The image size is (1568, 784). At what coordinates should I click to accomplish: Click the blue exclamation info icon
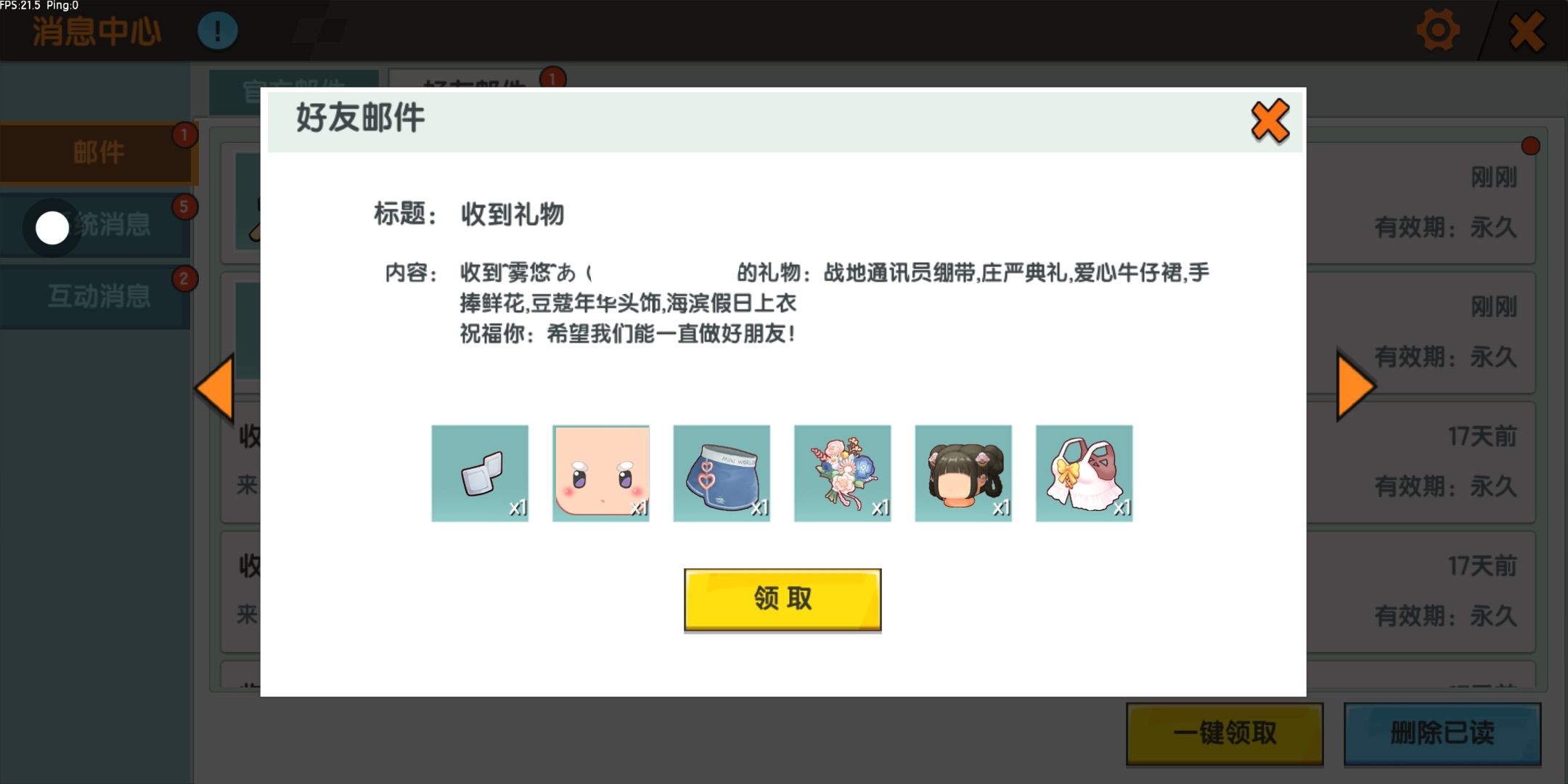[218, 31]
